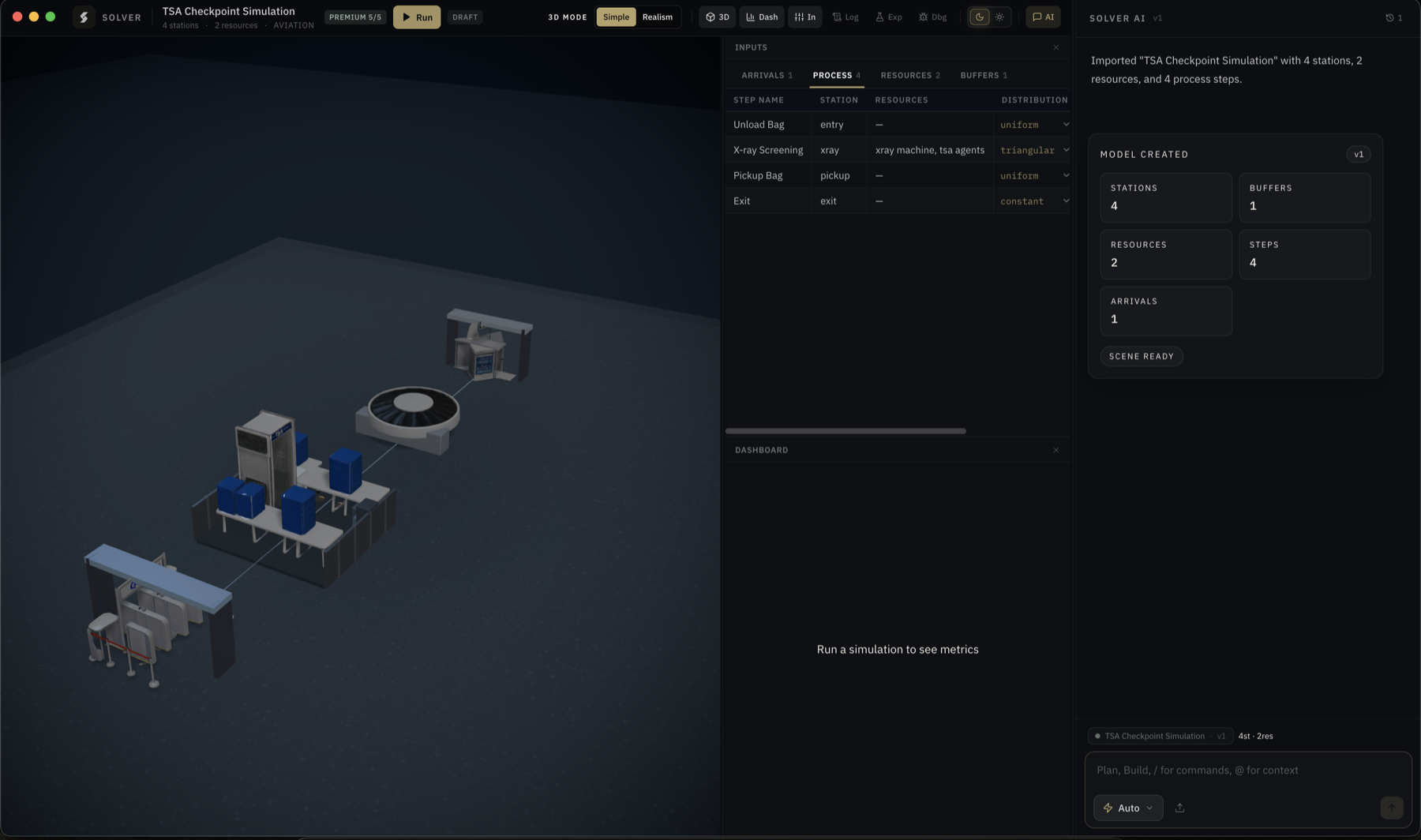This screenshot has height=840, width=1421.
Task: Select light theme sun icon
Action: click(999, 17)
